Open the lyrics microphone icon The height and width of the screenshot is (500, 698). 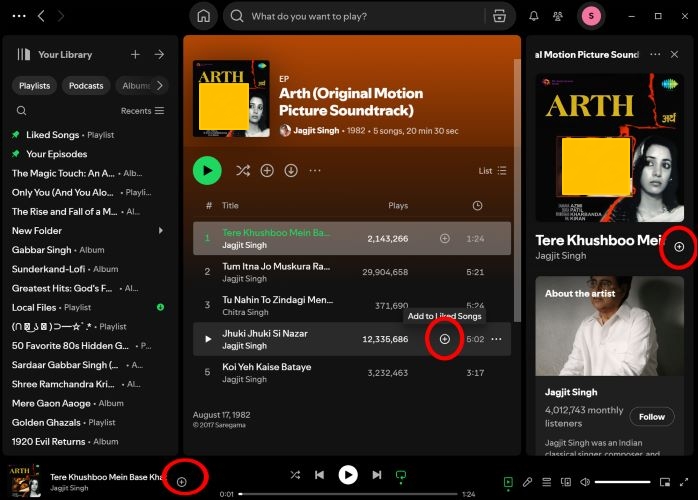pos(527,482)
